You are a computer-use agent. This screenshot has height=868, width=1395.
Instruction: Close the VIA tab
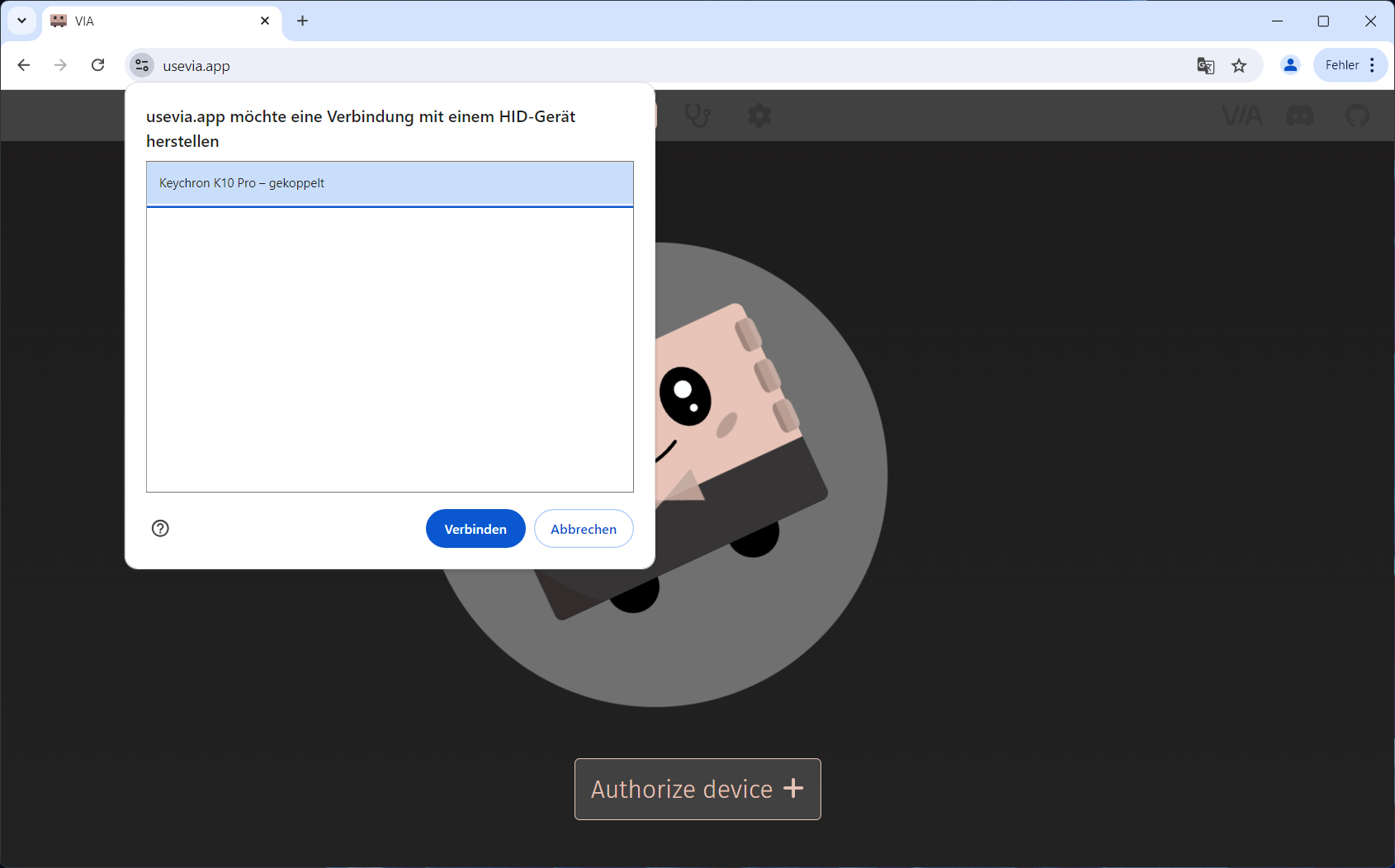click(x=265, y=21)
